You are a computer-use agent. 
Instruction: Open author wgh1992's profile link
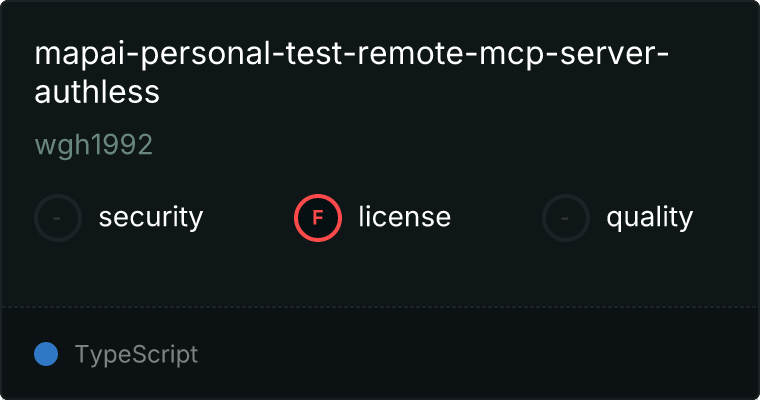(93, 145)
